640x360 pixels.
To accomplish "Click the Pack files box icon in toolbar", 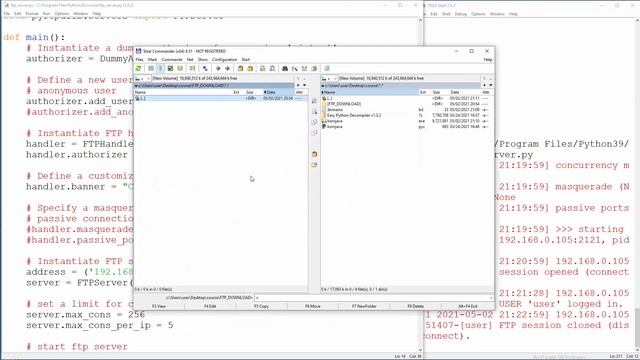I will (x=240, y=69).
